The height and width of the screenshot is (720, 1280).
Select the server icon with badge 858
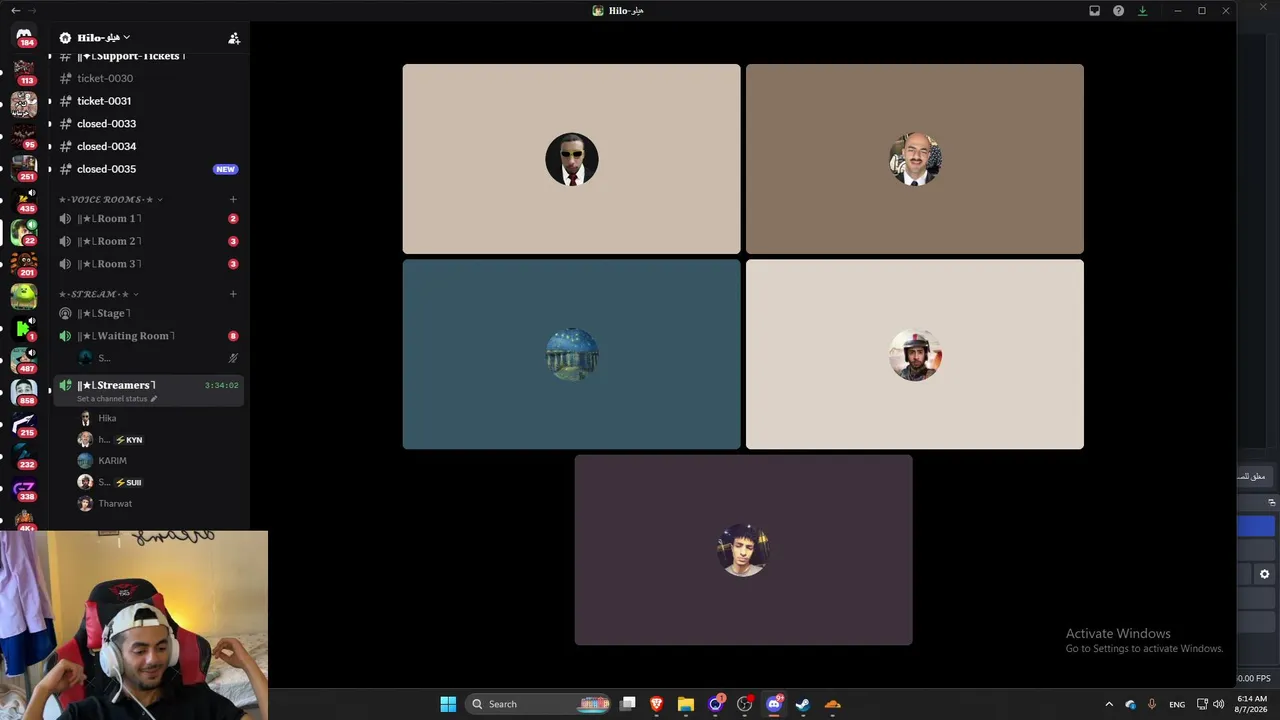[x=24, y=392]
